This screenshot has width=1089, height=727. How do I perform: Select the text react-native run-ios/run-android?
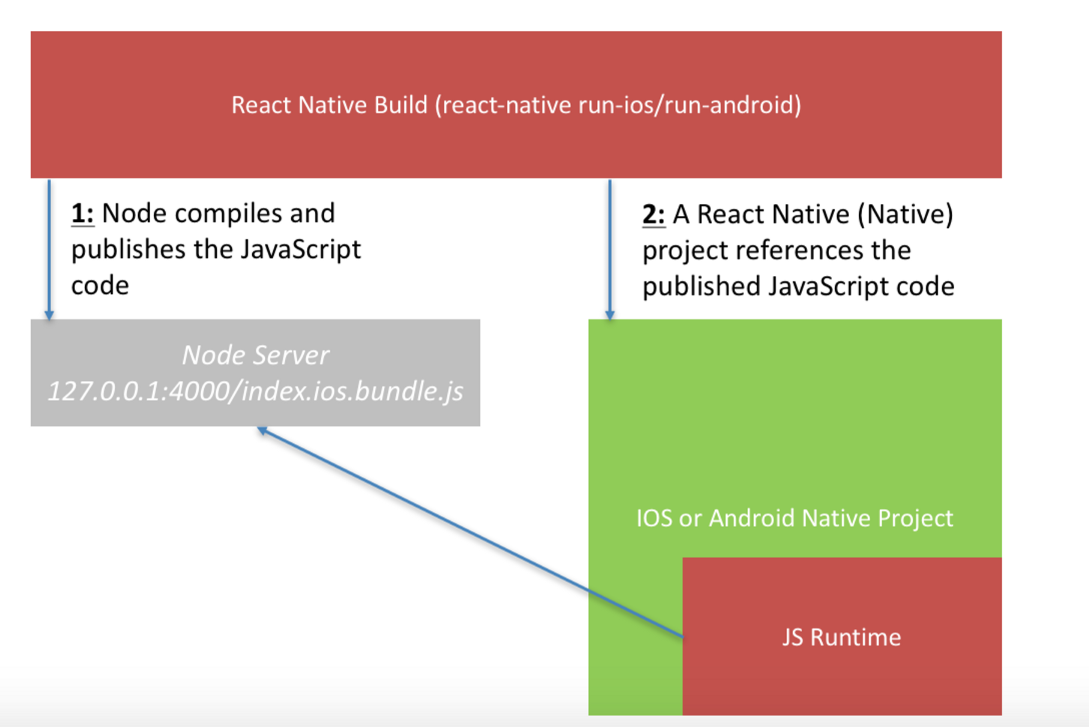[x=620, y=105]
